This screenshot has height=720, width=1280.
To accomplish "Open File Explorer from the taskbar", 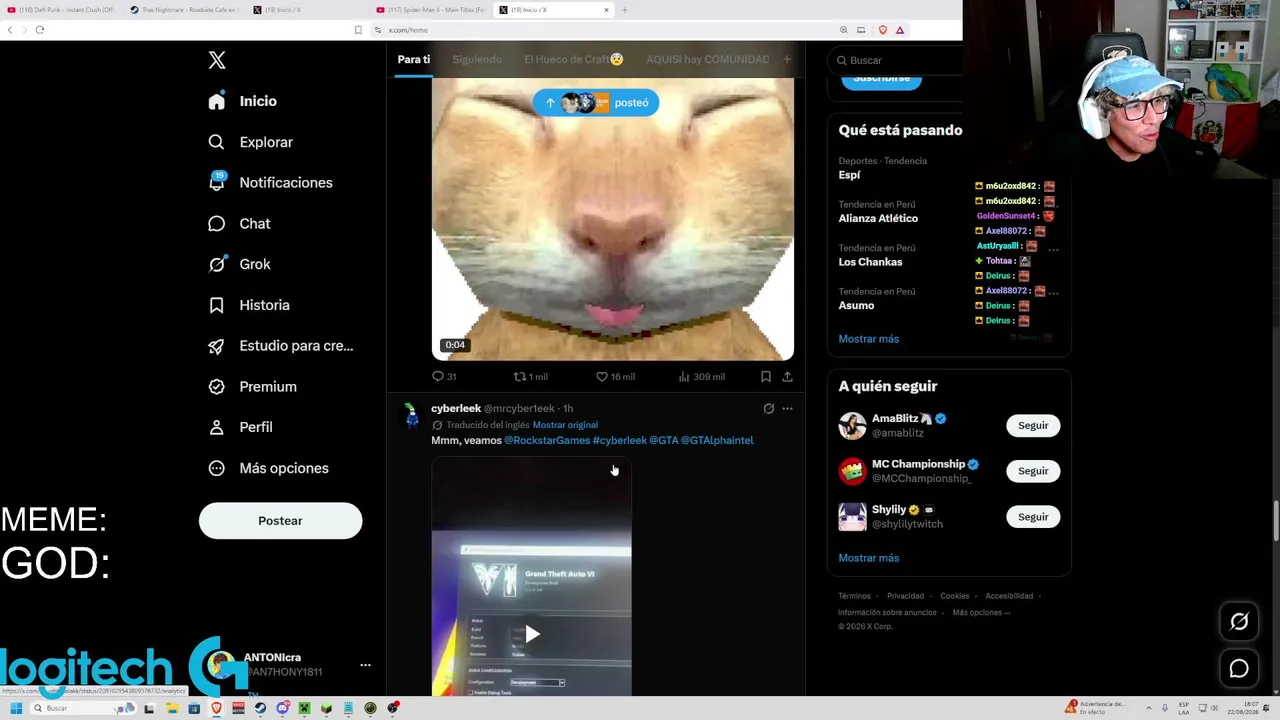I will (x=172, y=708).
